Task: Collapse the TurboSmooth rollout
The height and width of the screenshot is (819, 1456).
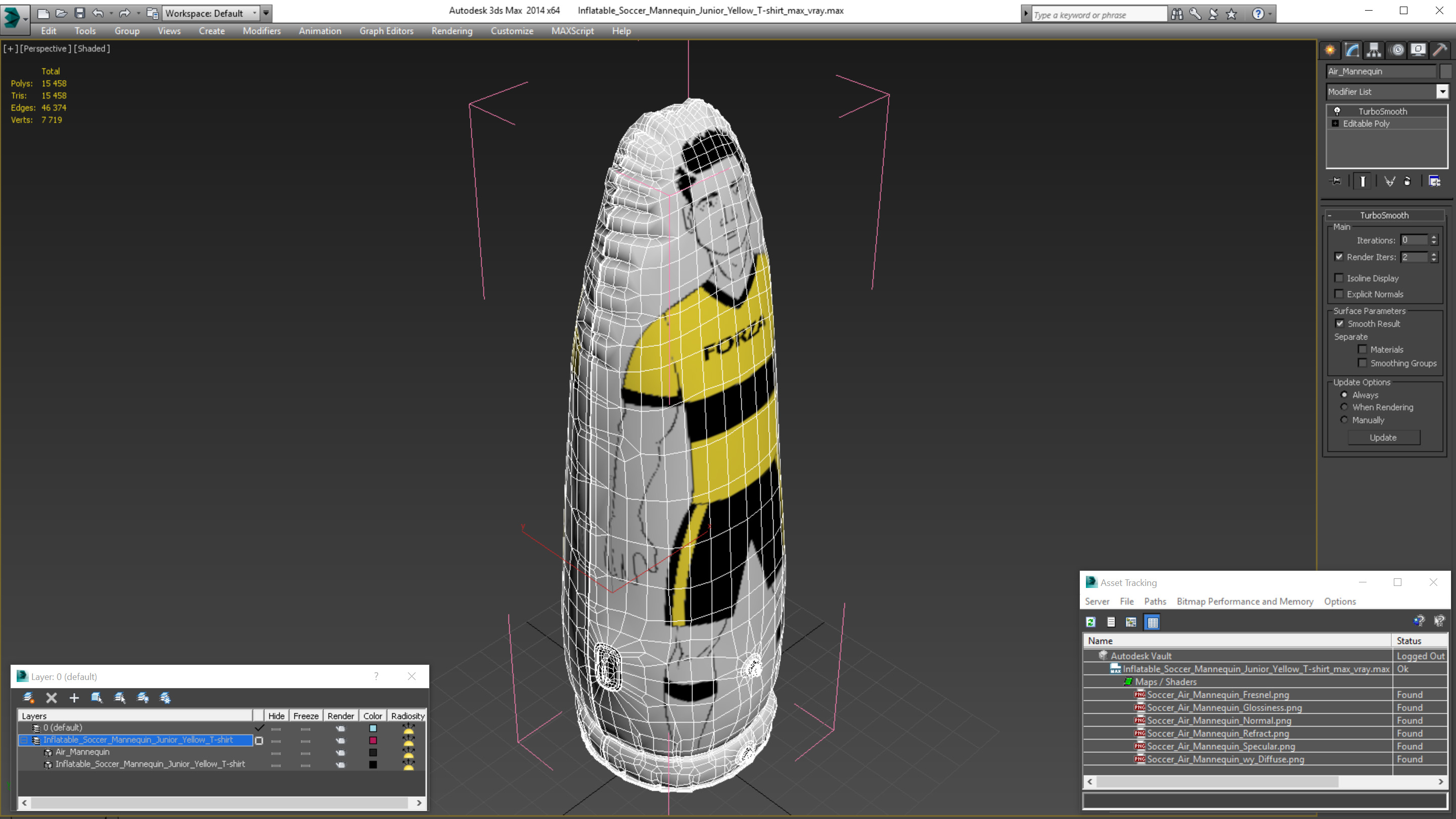Action: coord(1330,215)
